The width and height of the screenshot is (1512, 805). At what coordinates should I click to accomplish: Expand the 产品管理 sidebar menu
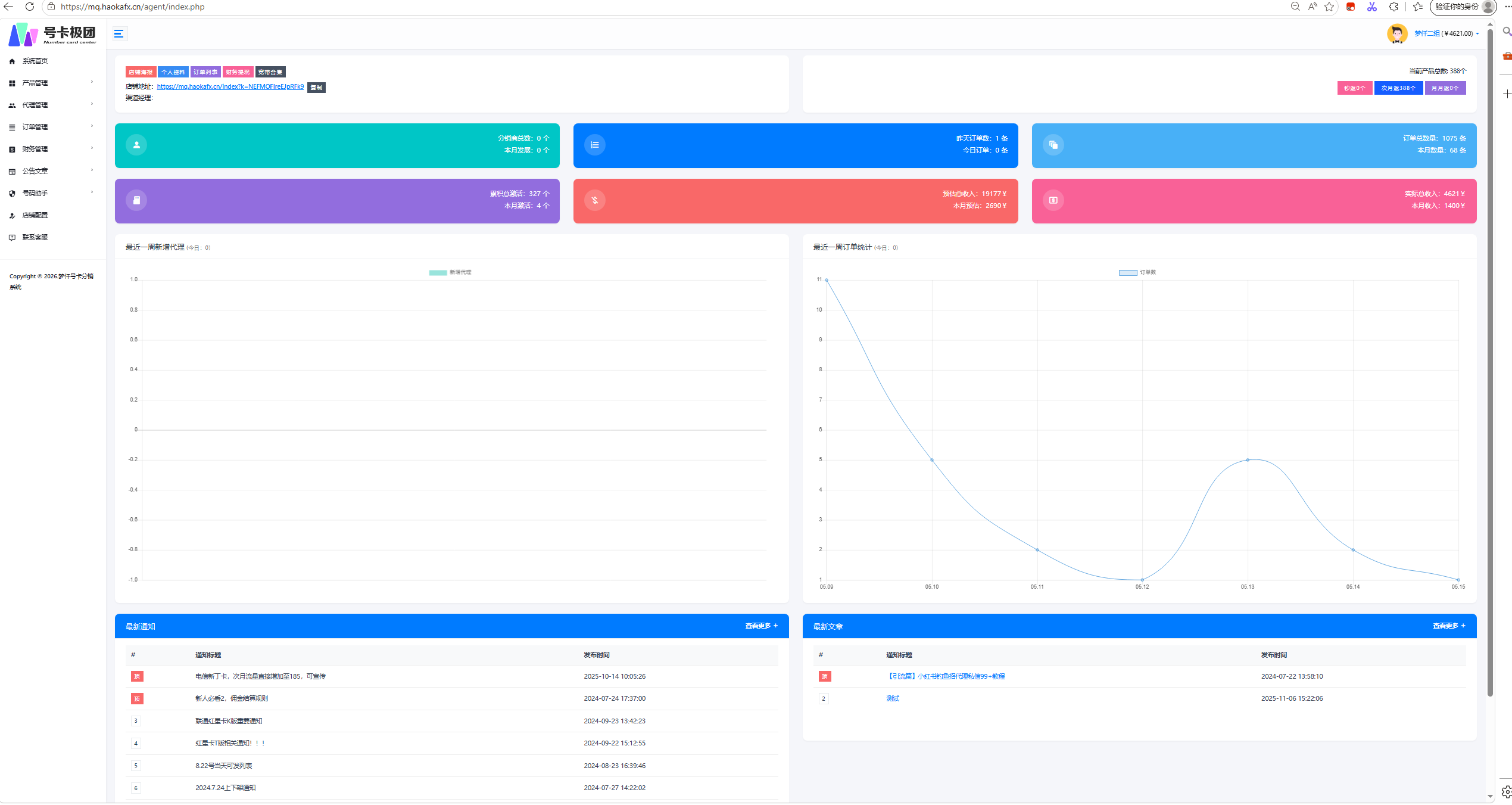click(52, 83)
